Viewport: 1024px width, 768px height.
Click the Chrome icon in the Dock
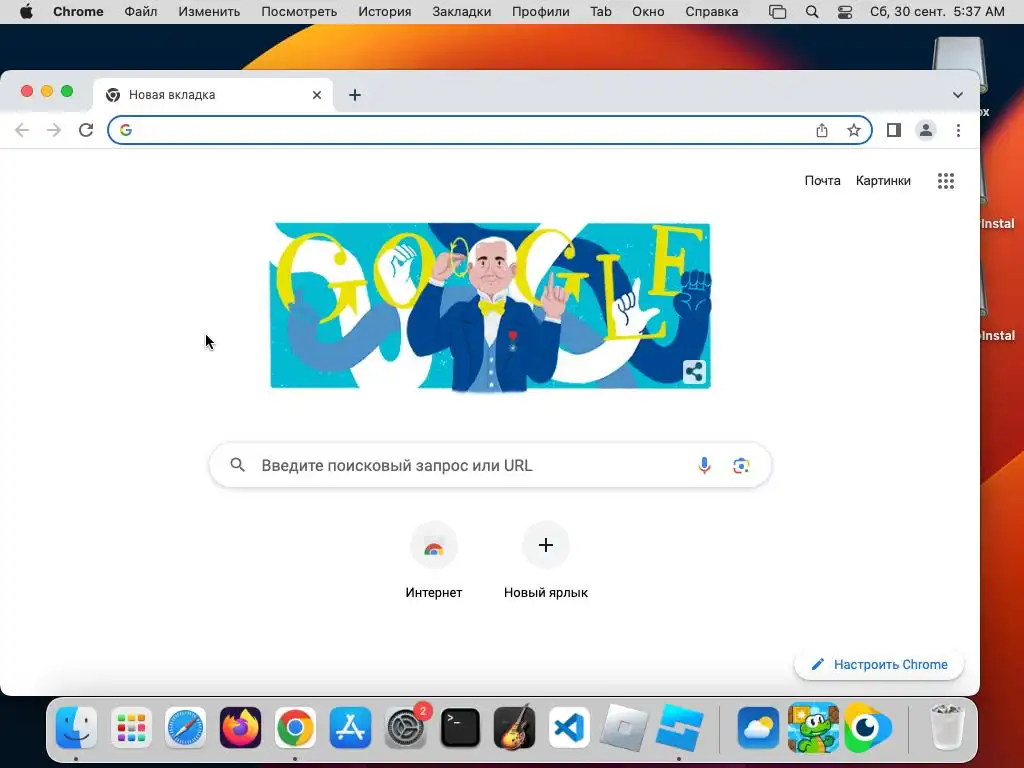295,727
